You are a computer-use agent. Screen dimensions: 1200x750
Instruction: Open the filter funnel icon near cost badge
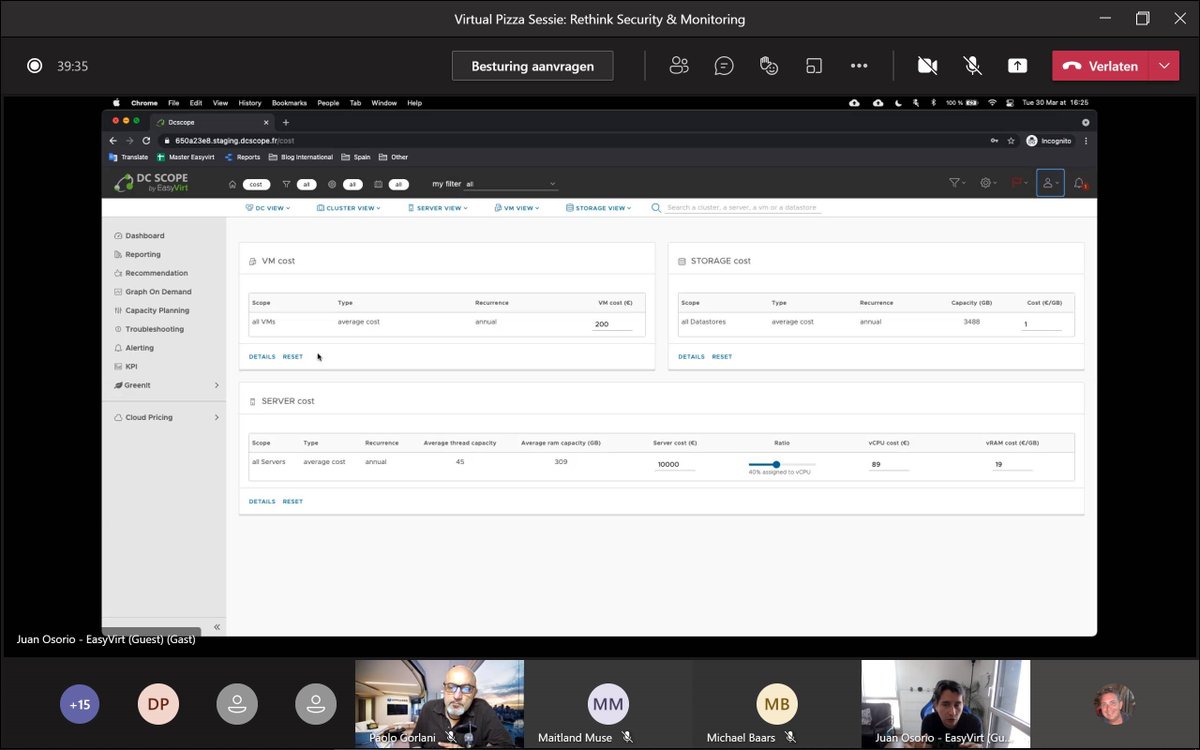coord(285,184)
